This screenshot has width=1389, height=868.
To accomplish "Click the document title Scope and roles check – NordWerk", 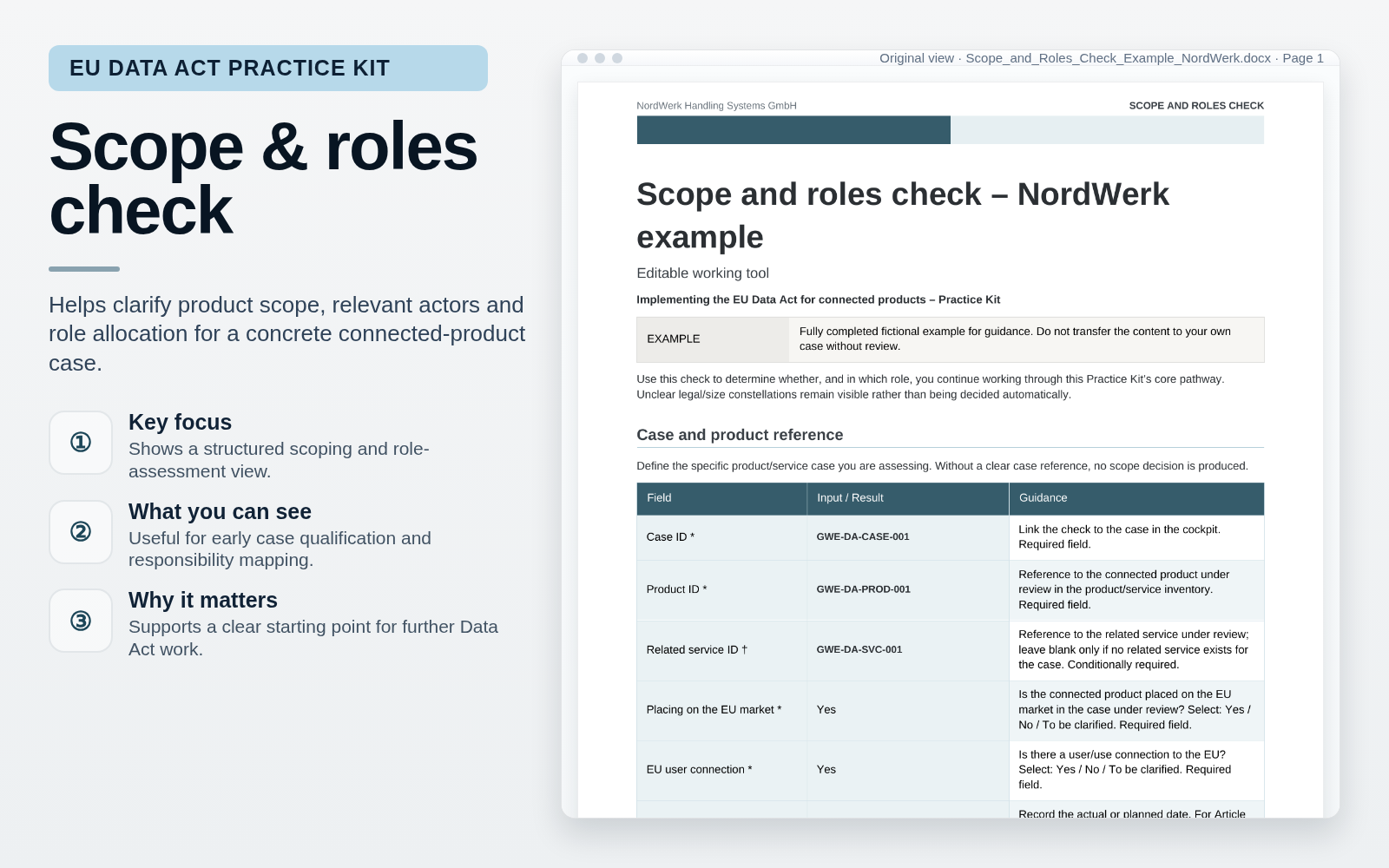I will click(903, 216).
